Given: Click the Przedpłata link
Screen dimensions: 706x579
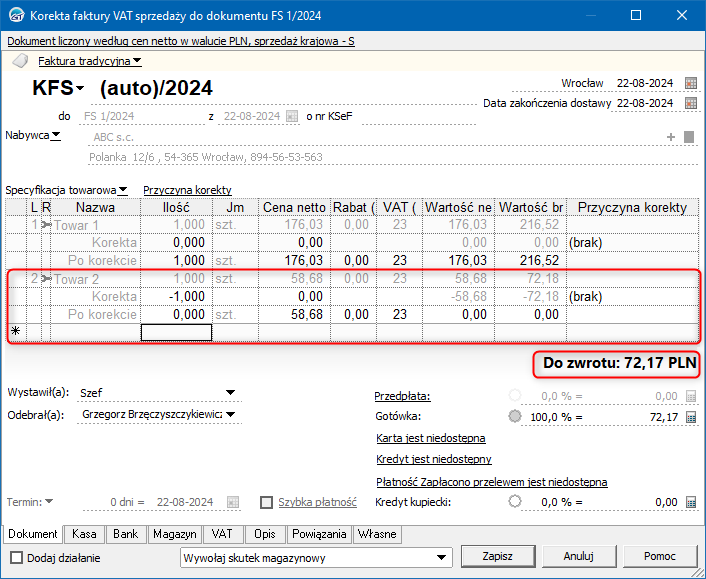Looking at the screenshot, I should [403, 396].
